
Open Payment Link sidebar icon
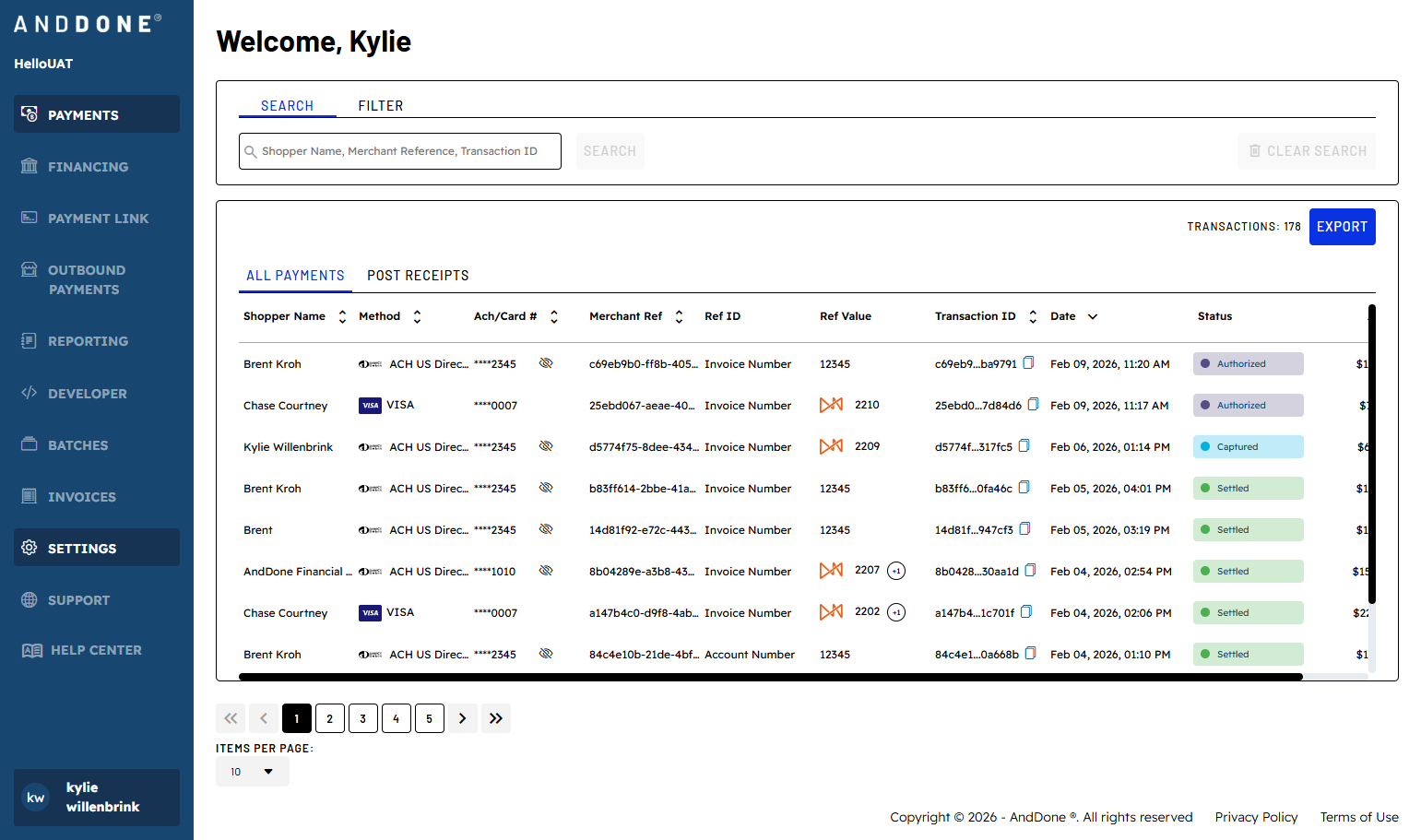coord(30,218)
